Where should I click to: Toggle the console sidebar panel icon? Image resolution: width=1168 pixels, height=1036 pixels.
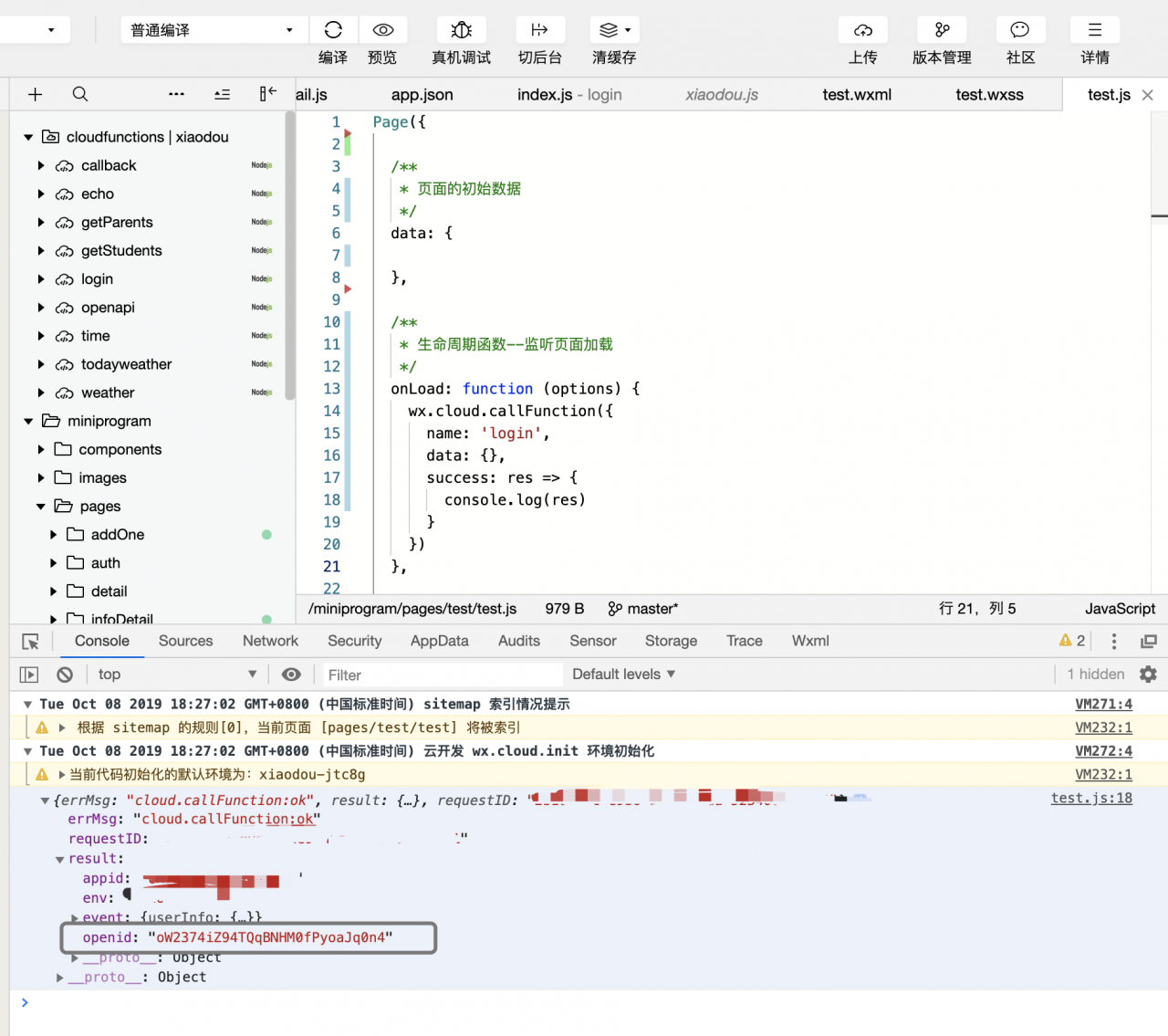pyautogui.click(x=29, y=675)
